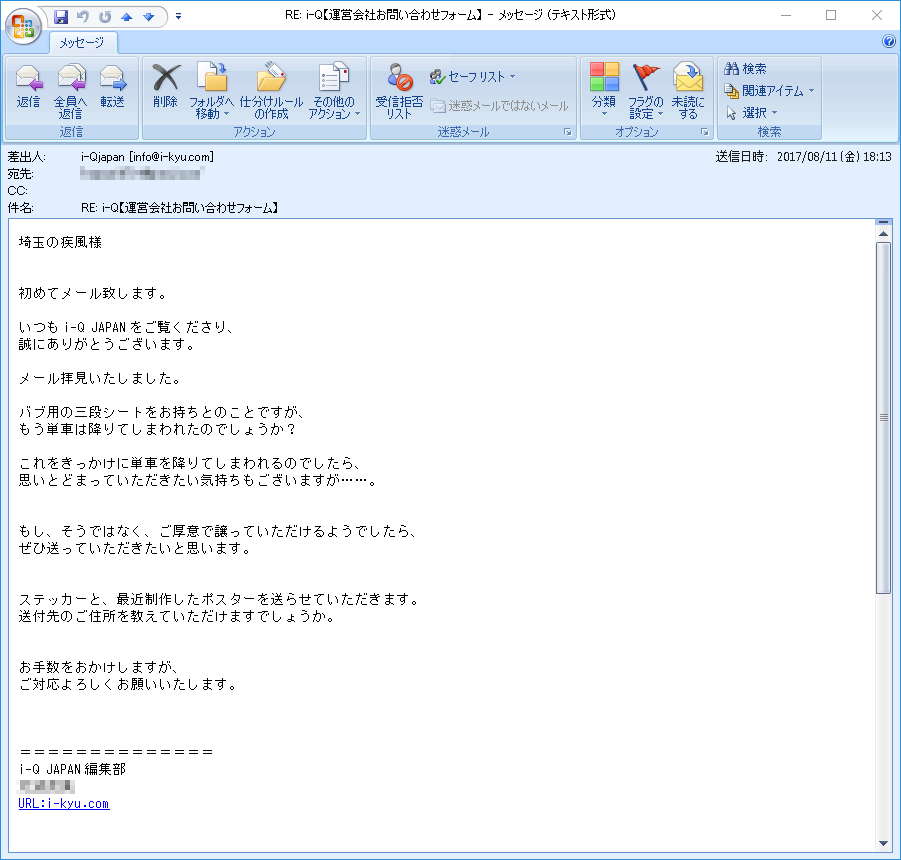Delete the message with 削除
Viewport: 901px width, 860px height.
165,86
